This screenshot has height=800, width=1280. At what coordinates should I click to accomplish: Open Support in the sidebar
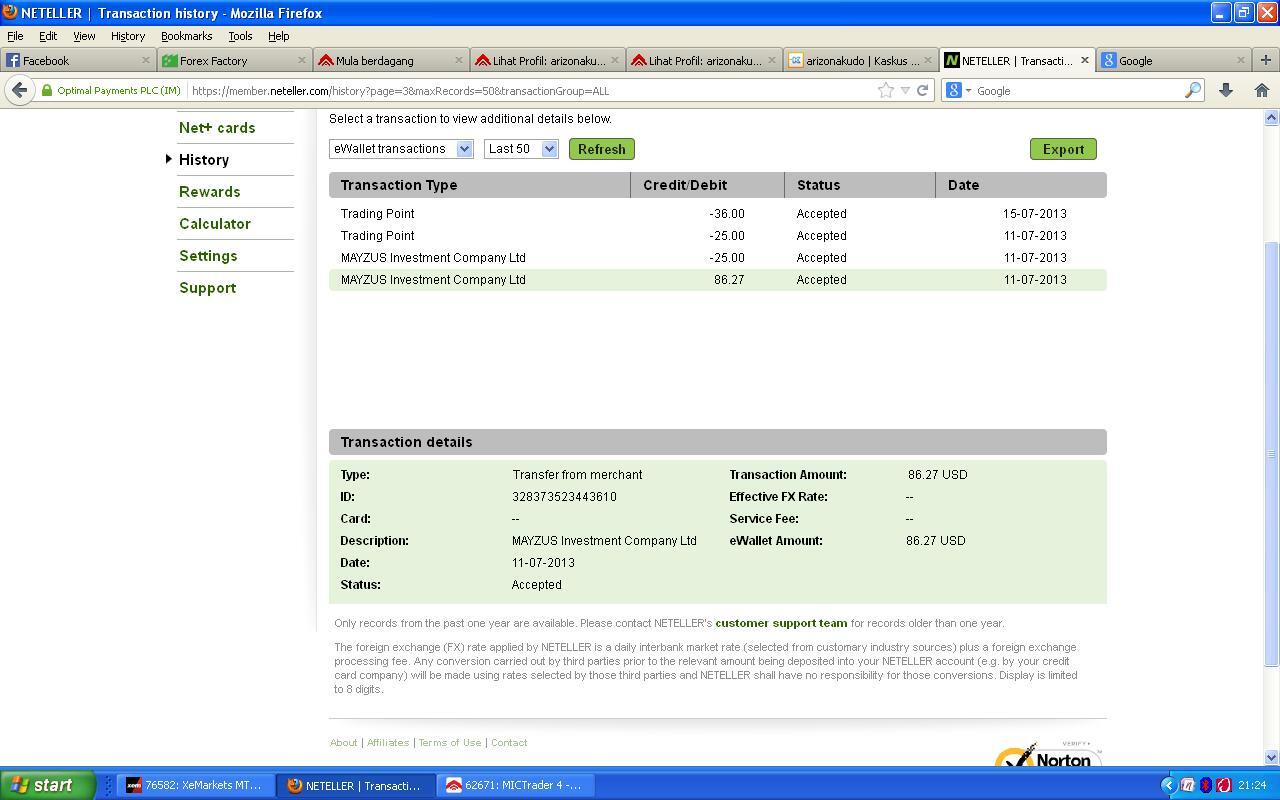point(207,288)
